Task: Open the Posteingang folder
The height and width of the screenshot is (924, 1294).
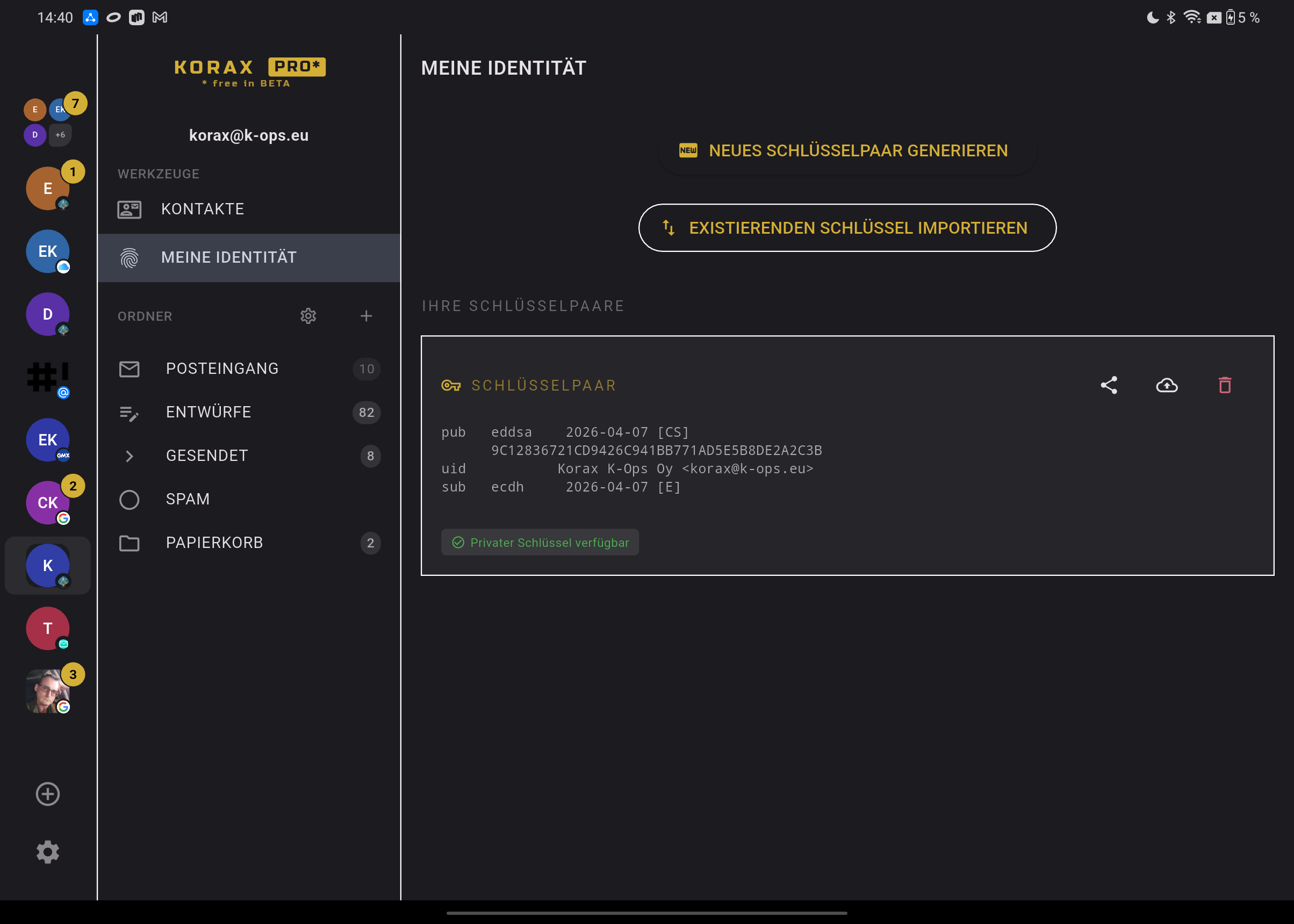Action: click(249, 369)
